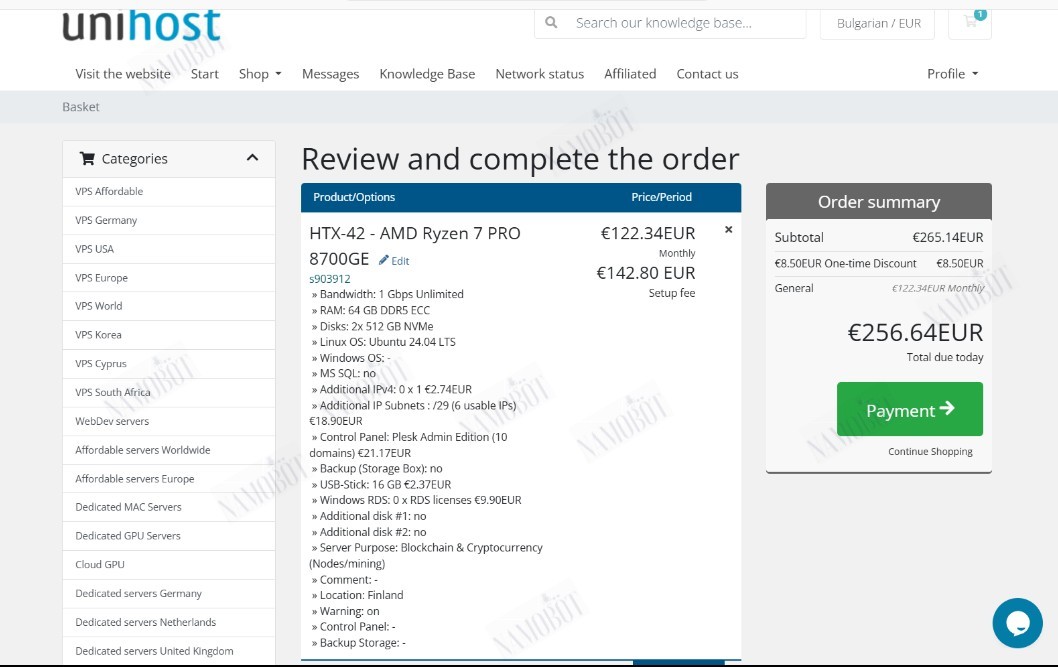
Task: Select VPS South Africa category
Action: click(x=169, y=393)
